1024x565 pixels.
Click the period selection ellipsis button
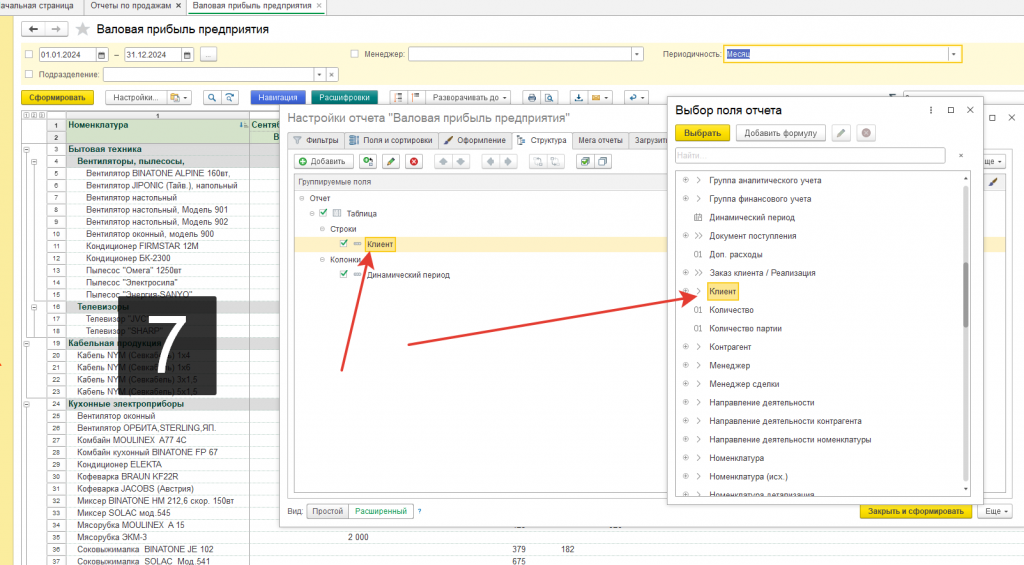tap(208, 55)
